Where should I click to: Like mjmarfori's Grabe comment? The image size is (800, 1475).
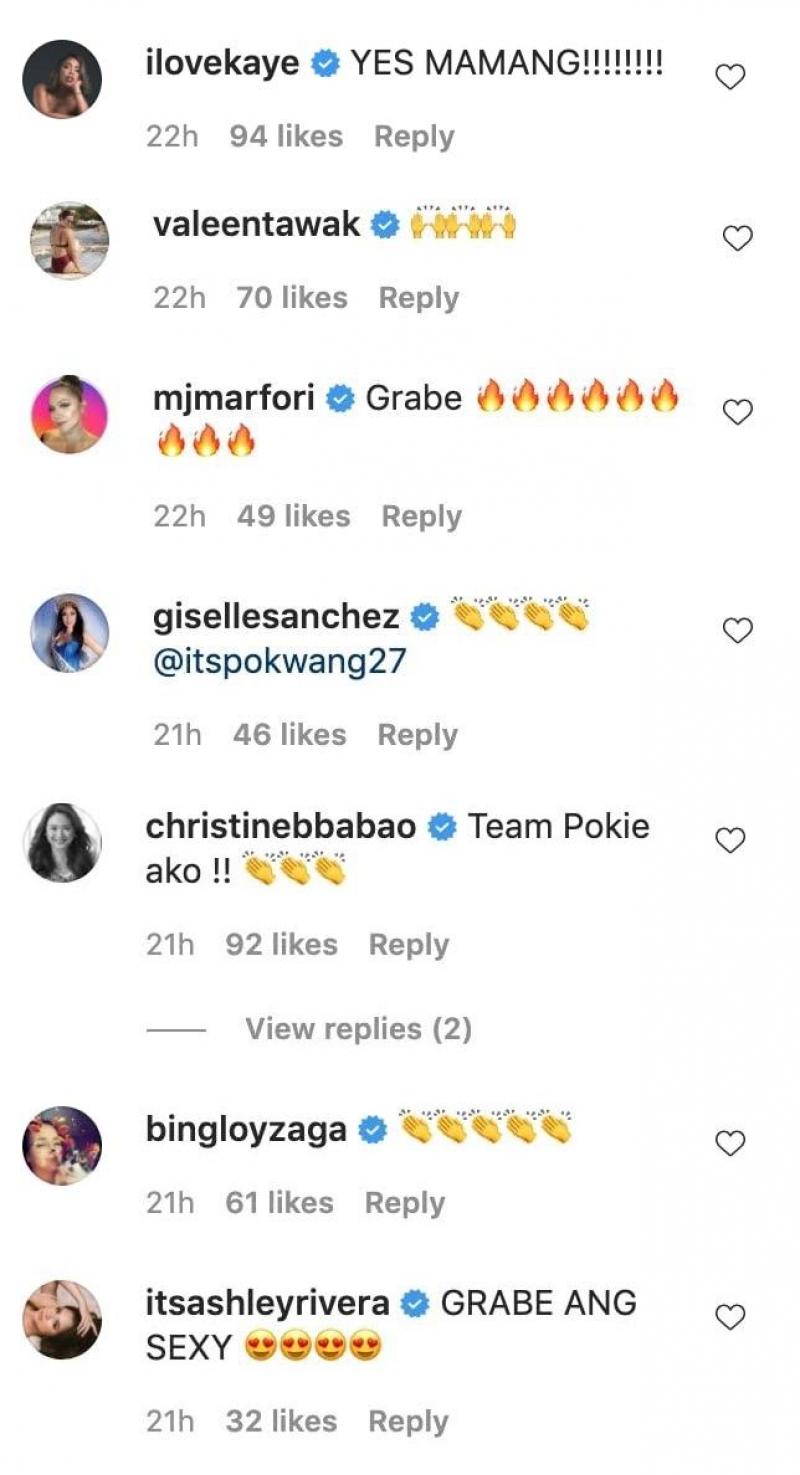click(x=737, y=412)
